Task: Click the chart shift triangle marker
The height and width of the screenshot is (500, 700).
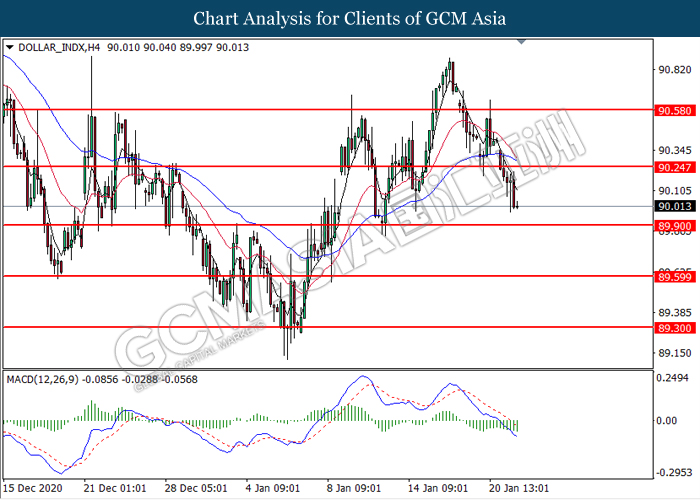Action: tap(521, 42)
